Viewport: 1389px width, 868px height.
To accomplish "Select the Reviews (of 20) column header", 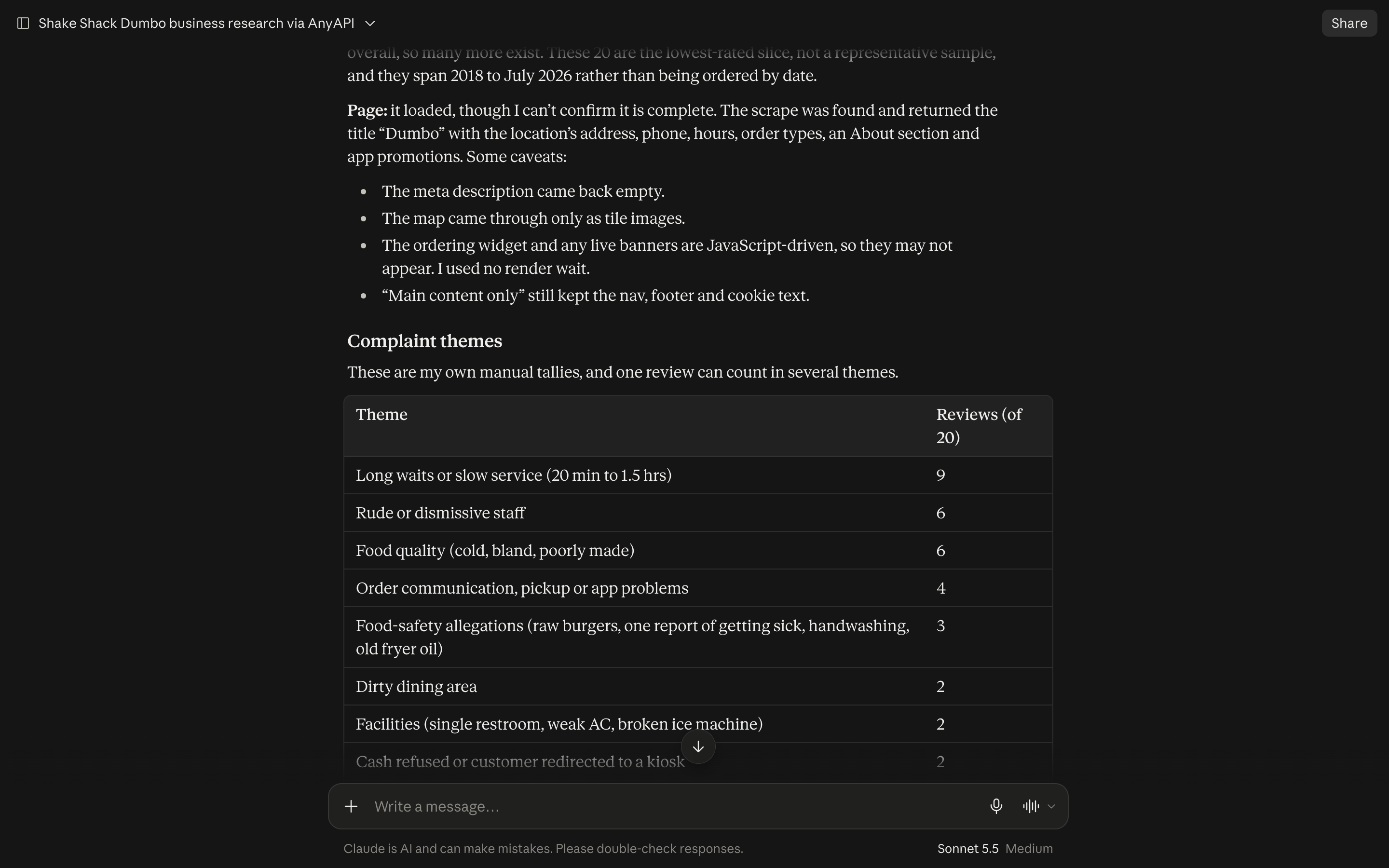I will (979, 426).
